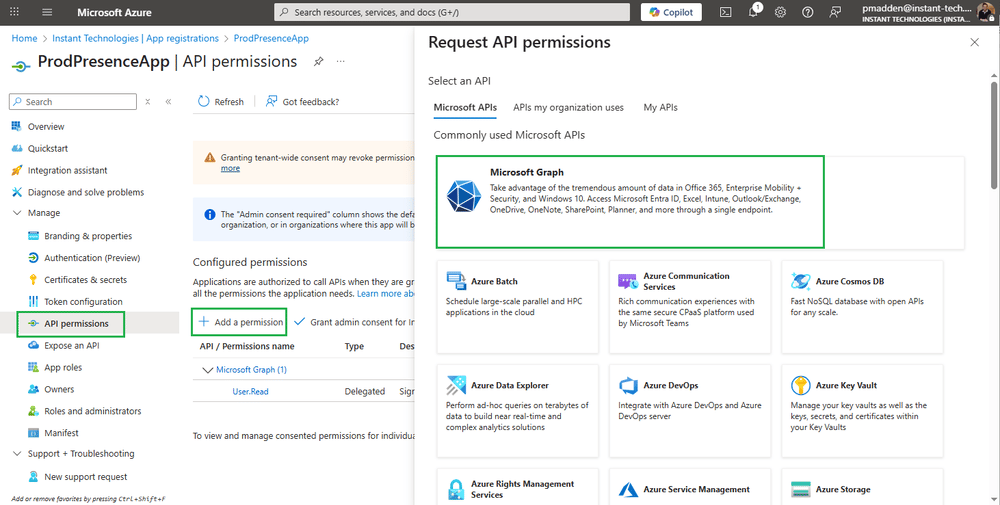Go to Home breadcrumb
Screen dimensions: 1000x505
click(x=24, y=38)
